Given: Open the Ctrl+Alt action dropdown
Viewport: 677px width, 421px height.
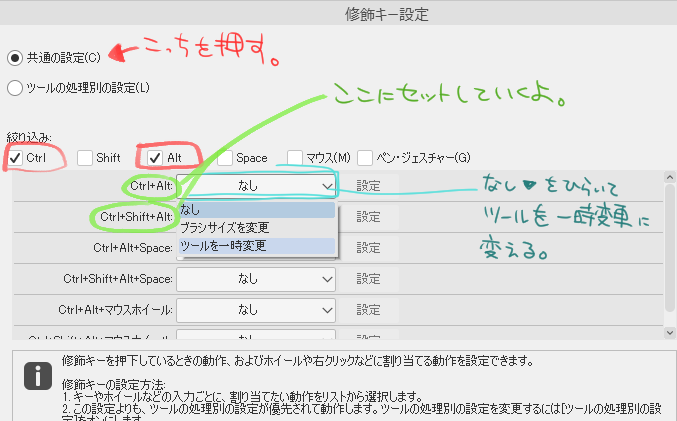Looking at the screenshot, I should pos(256,186).
